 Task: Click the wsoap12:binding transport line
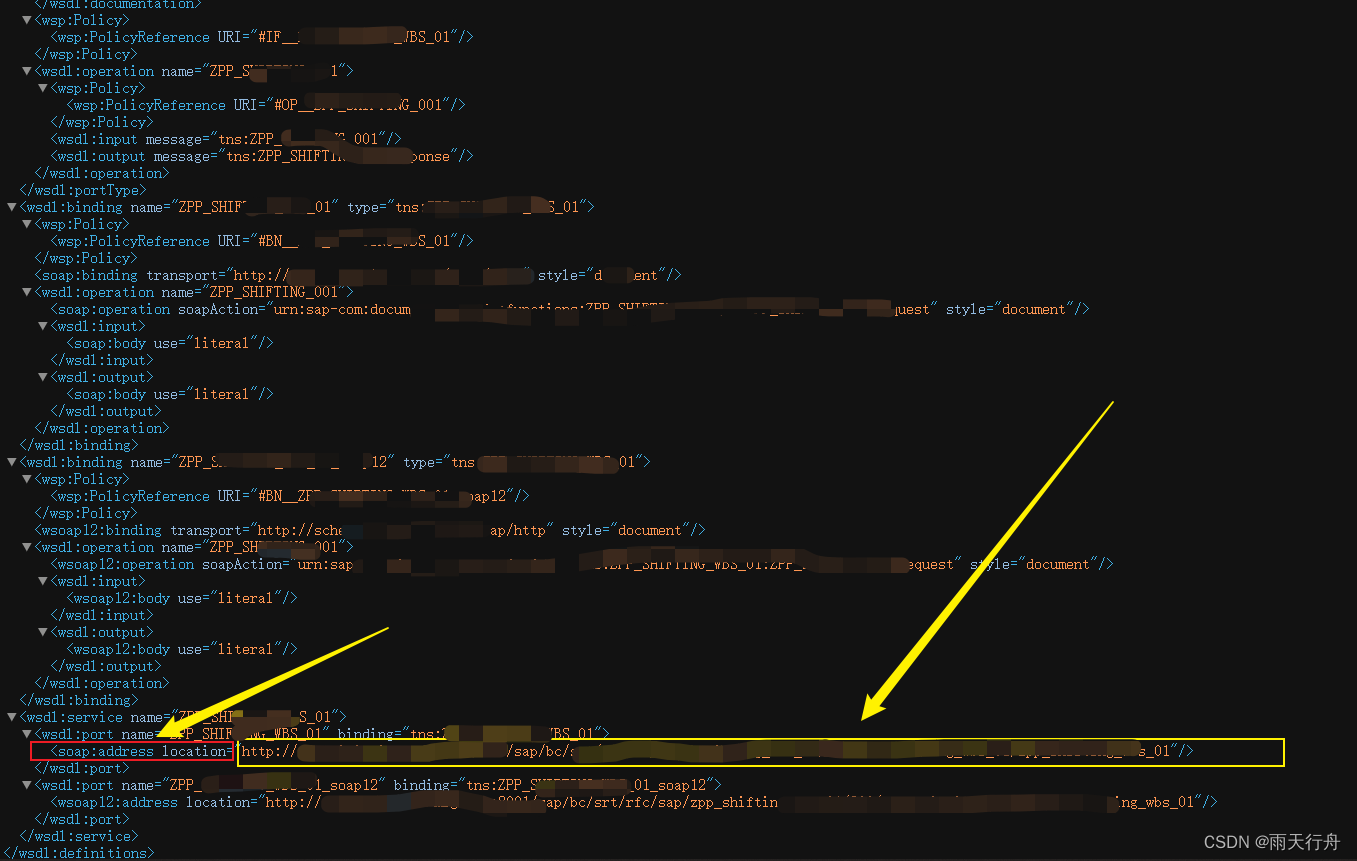[x=370, y=530]
